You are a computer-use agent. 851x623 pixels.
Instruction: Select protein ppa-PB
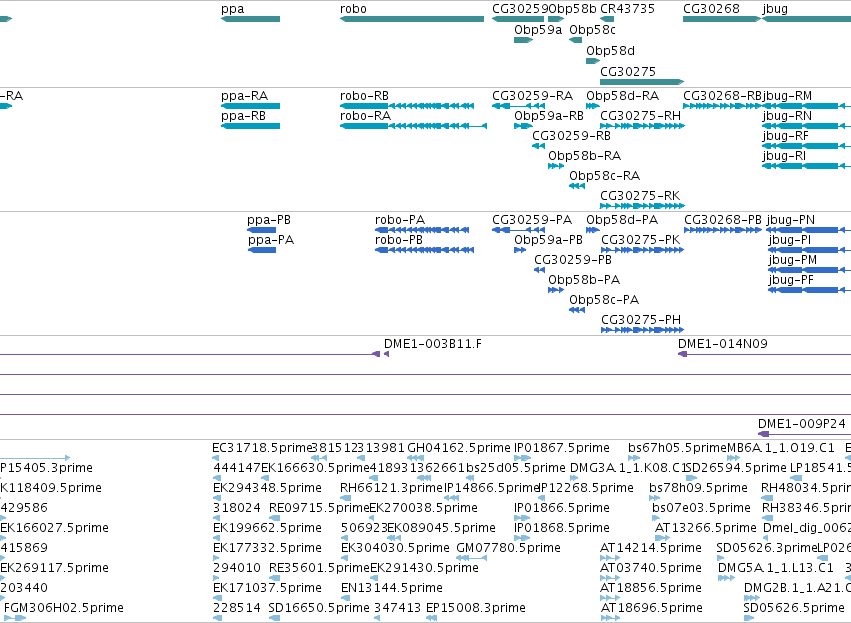click(262, 230)
